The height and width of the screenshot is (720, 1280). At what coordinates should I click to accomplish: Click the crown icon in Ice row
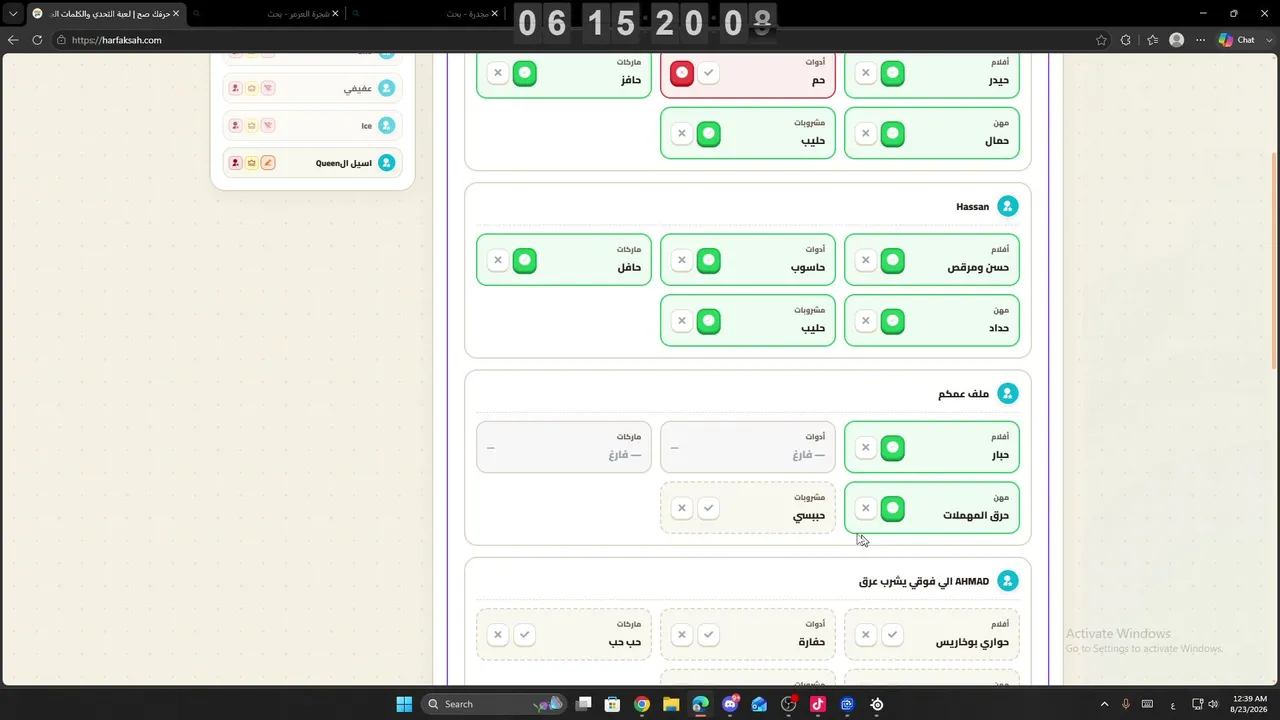click(x=251, y=126)
